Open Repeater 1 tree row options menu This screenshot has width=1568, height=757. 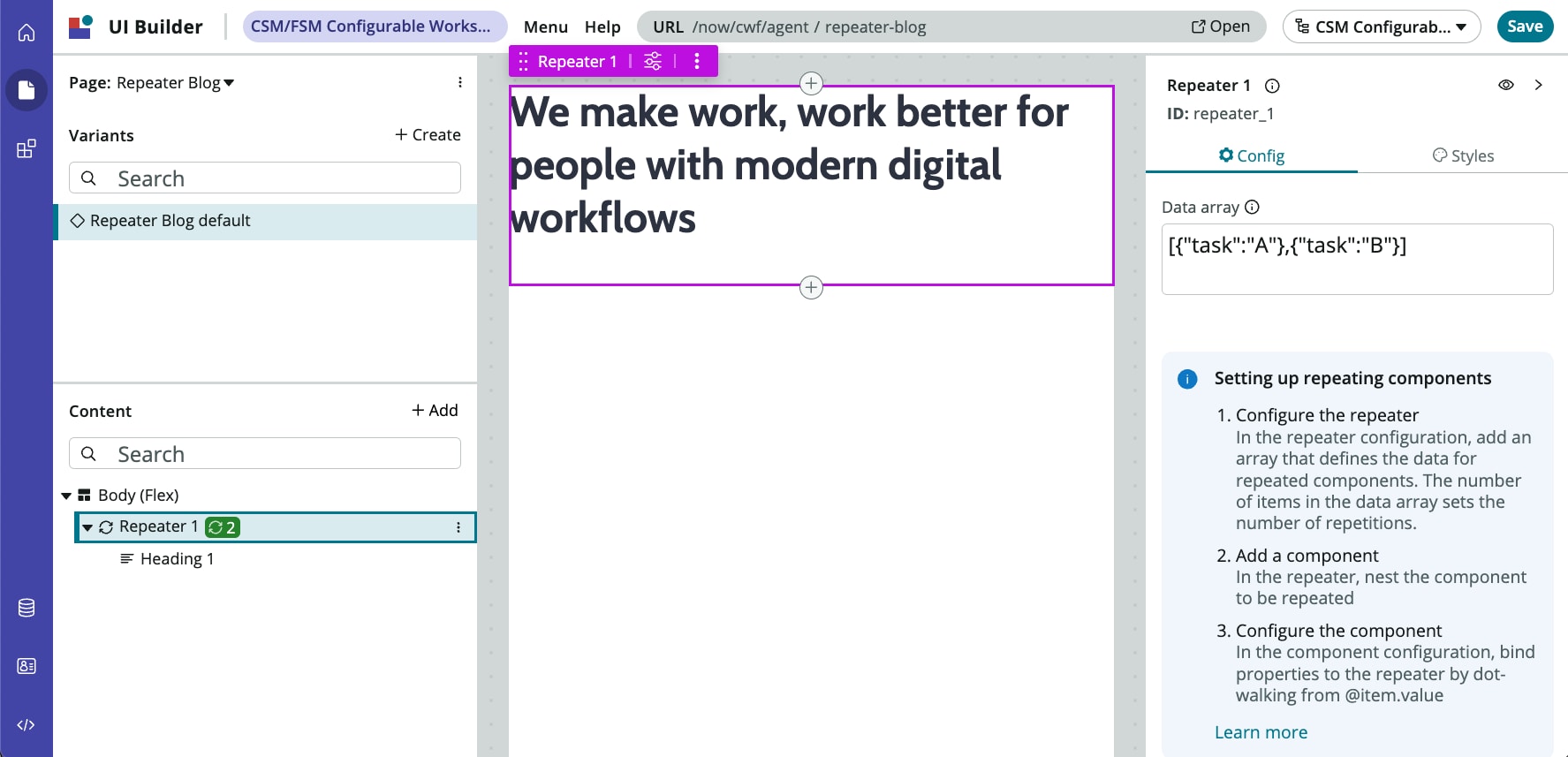point(458,527)
